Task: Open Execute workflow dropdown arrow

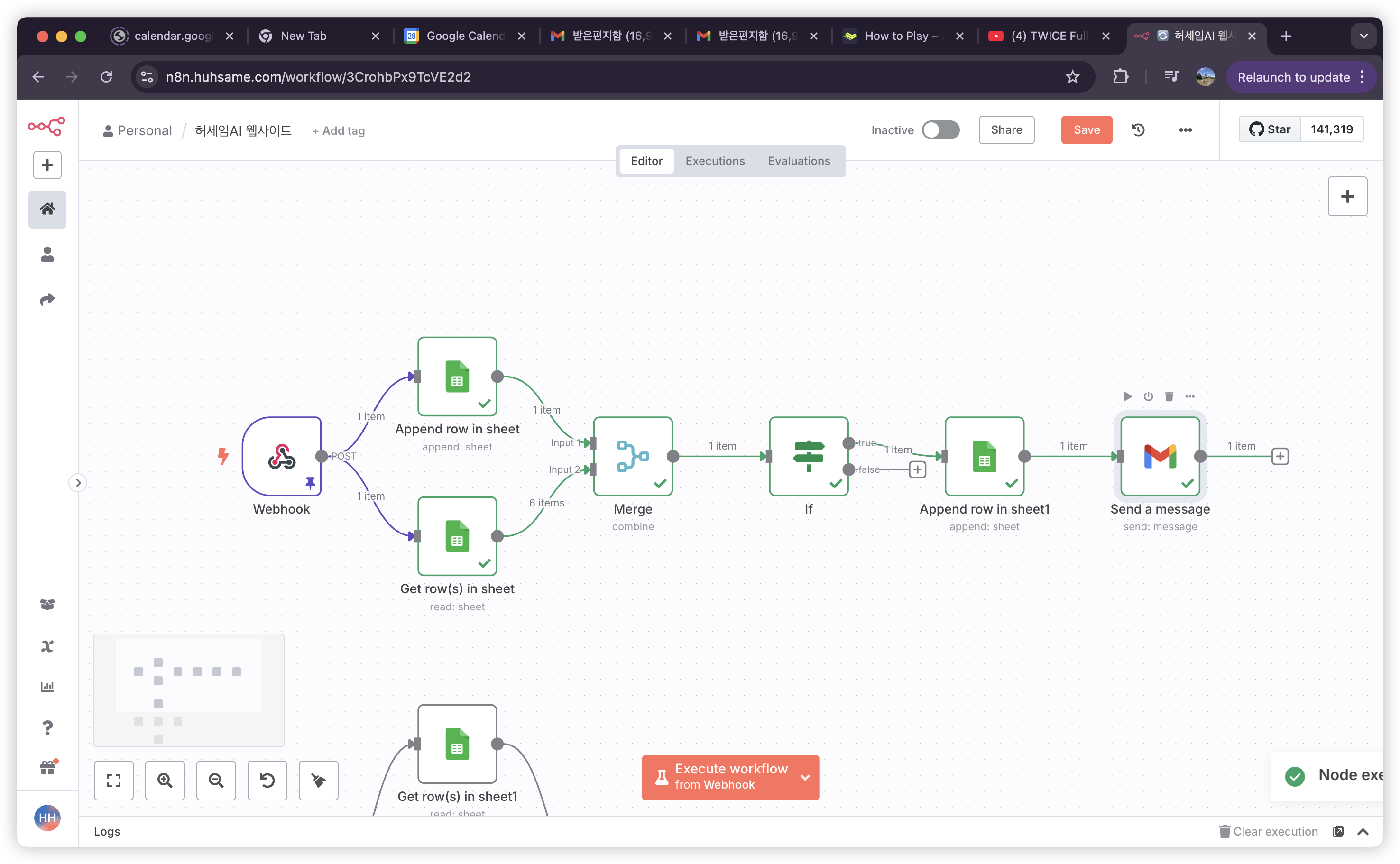Action: pyautogui.click(x=804, y=777)
